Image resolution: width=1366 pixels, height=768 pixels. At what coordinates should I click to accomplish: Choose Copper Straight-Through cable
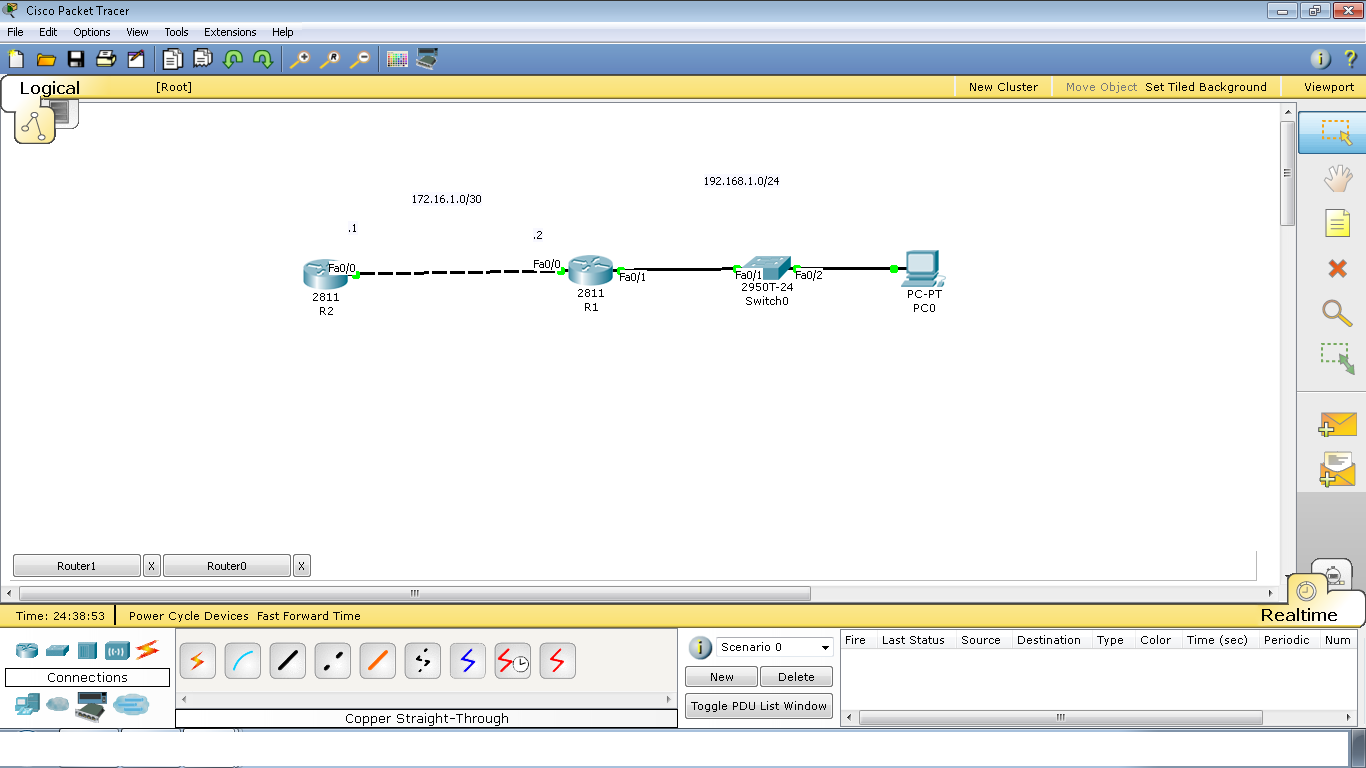pyautogui.click(x=288, y=661)
